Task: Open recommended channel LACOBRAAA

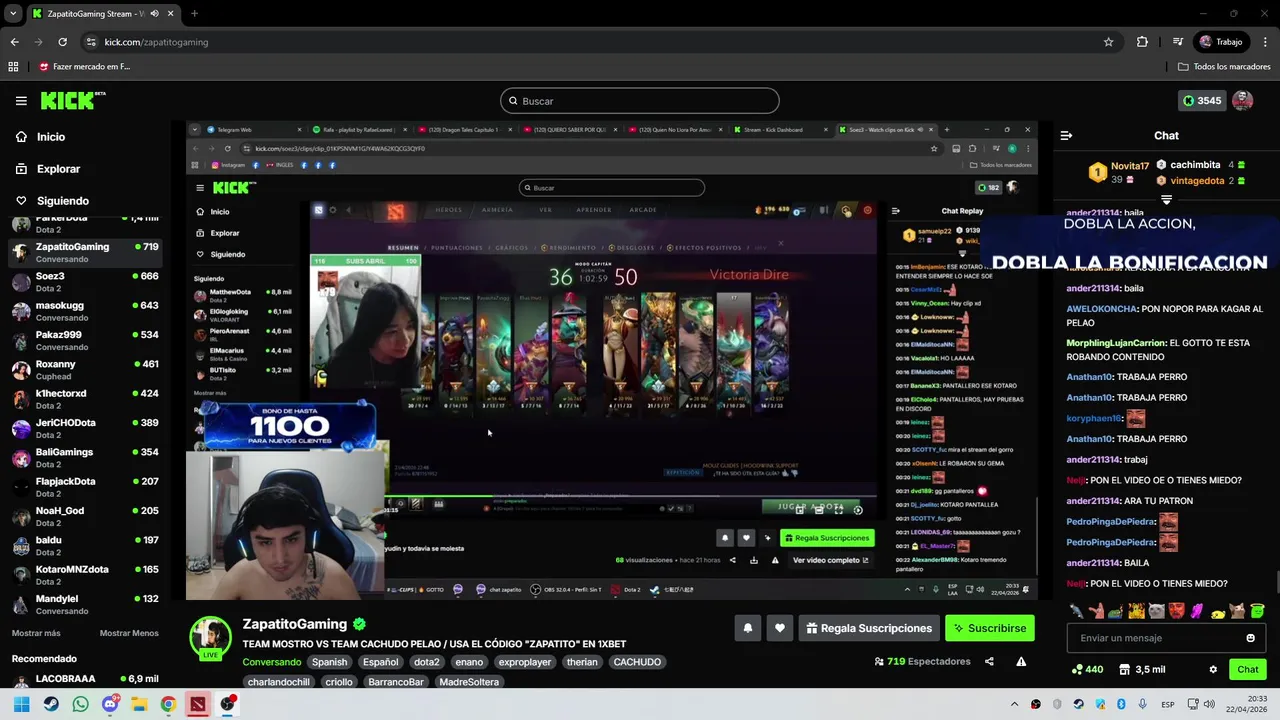Action: coord(85,679)
